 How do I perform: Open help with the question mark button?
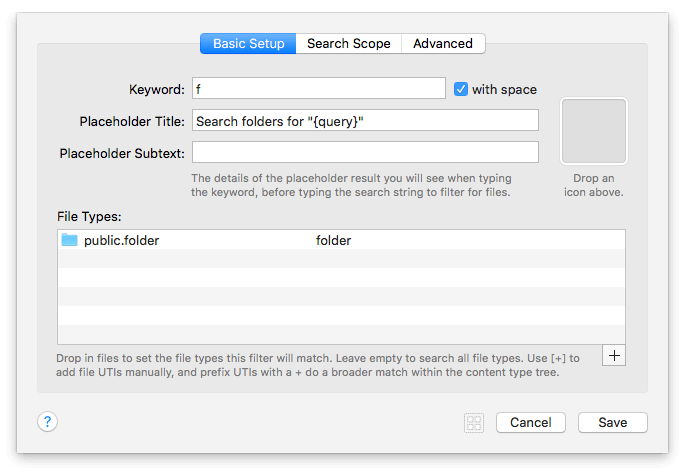[47, 422]
